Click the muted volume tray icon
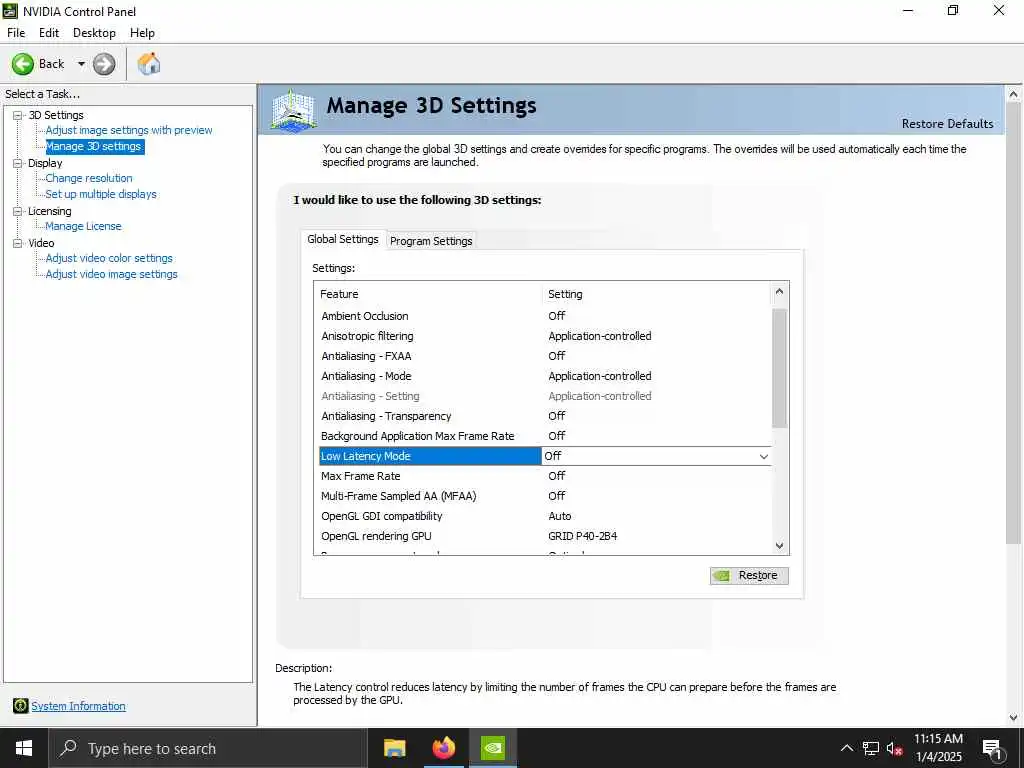Viewport: 1024px width, 768px height. click(894, 748)
